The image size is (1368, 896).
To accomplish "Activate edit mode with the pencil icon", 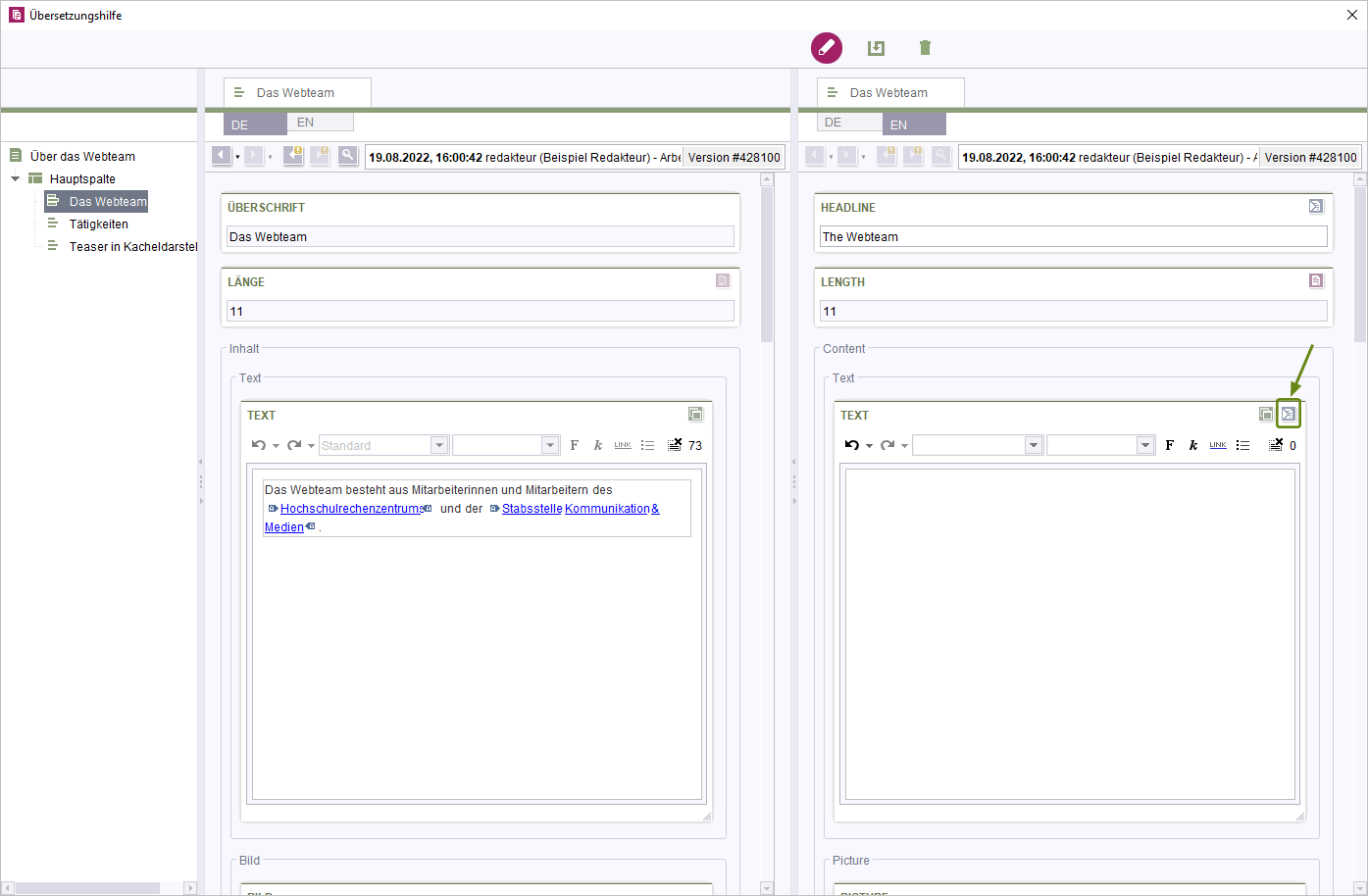I will coord(826,48).
